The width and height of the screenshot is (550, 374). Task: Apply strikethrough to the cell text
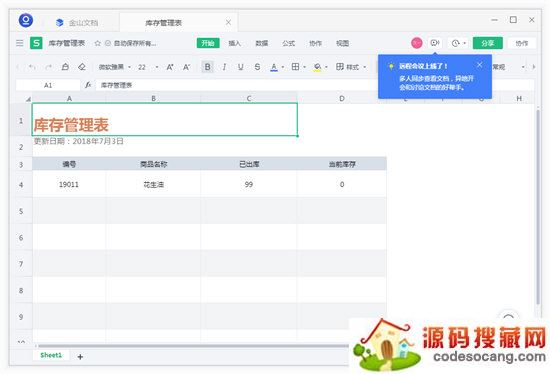pos(257,67)
